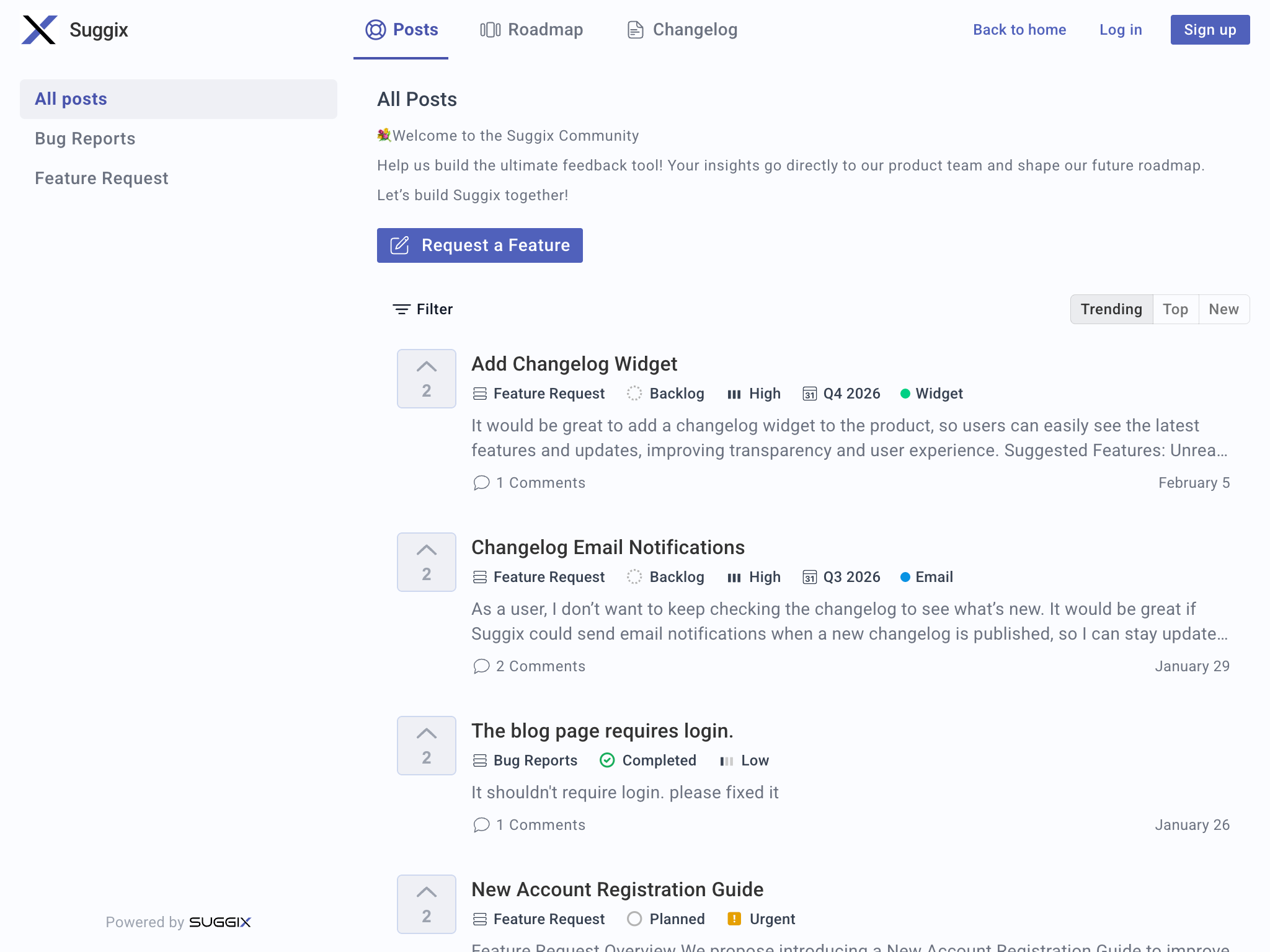This screenshot has height=952, width=1270.
Task: Click the green Widget tag dot
Action: [x=905, y=394]
